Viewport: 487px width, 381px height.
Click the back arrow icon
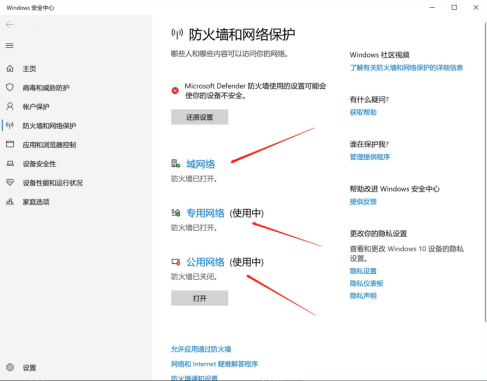pos(10,24)
